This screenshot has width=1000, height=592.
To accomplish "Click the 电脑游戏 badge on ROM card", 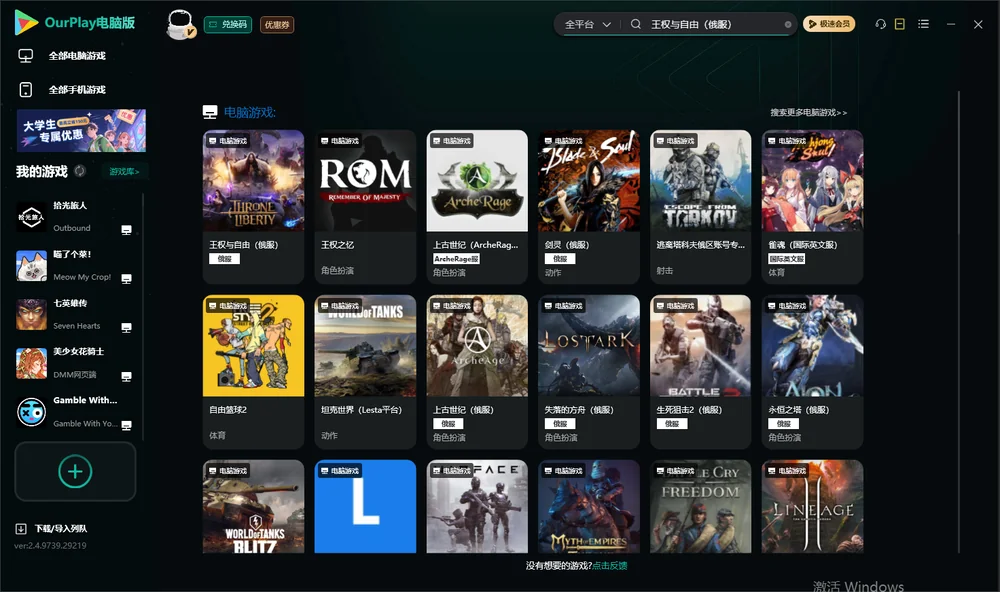I will (x=339, y=140).
